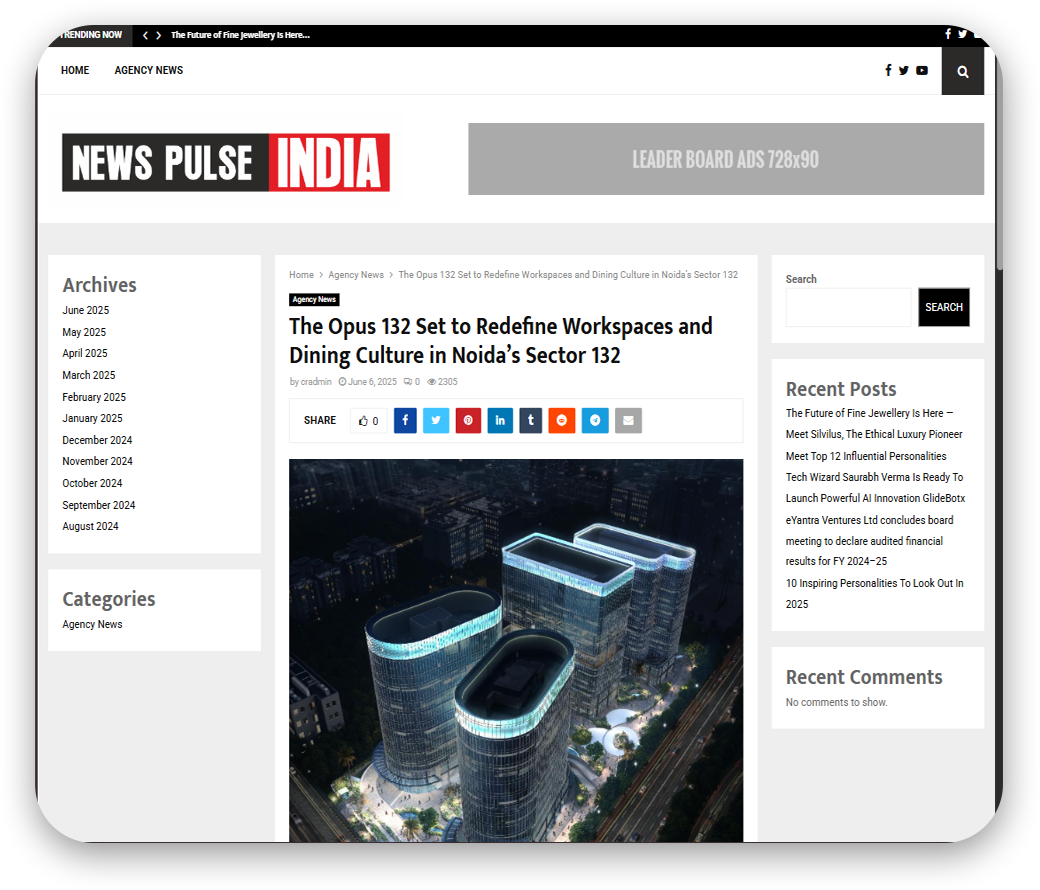Viewport: 1040px width, 890px height.
Task: Show the next trending headline with right chevron
Action: (x=158, y=35)
